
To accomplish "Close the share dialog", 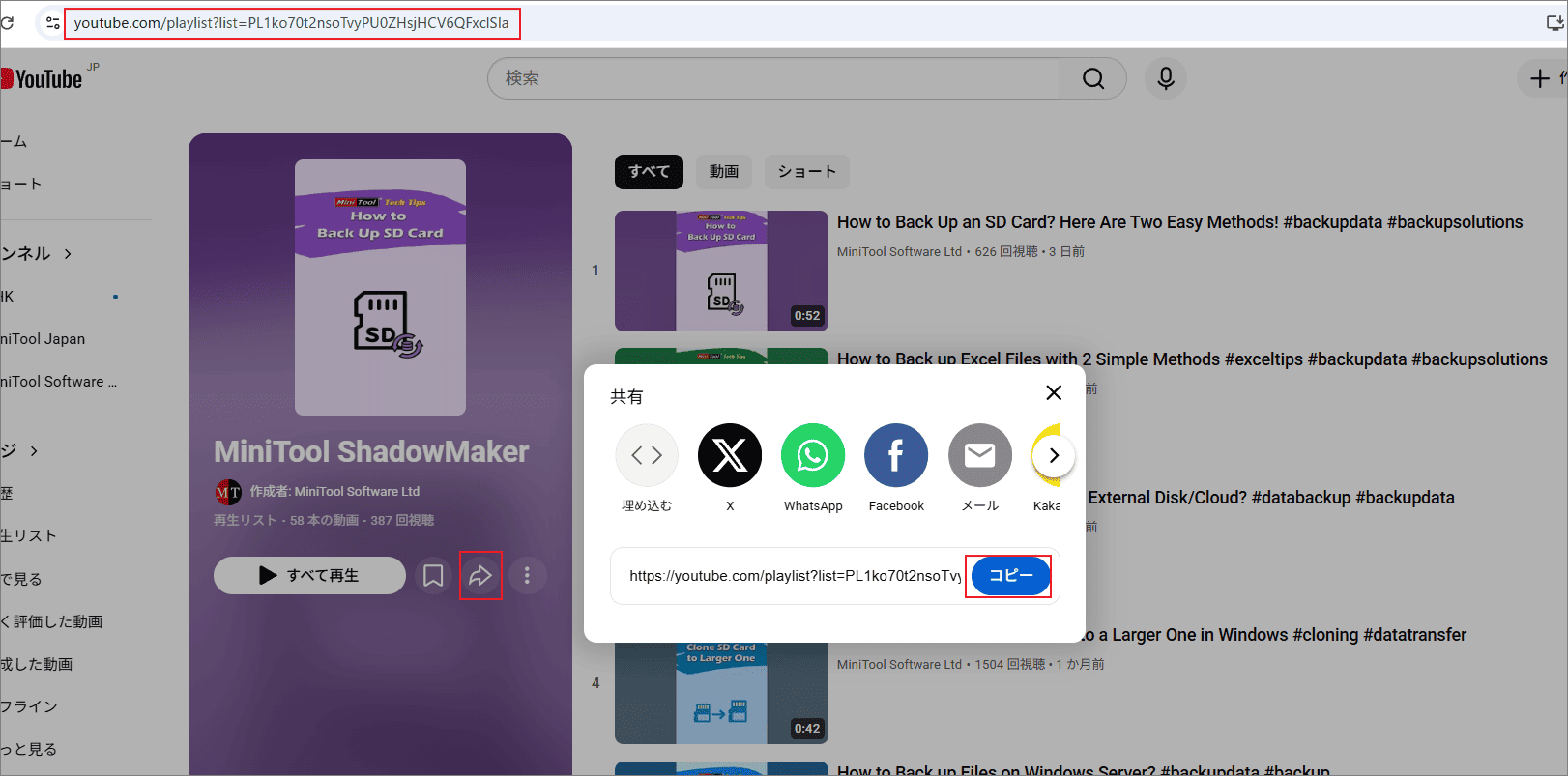I will [1054, 392].
